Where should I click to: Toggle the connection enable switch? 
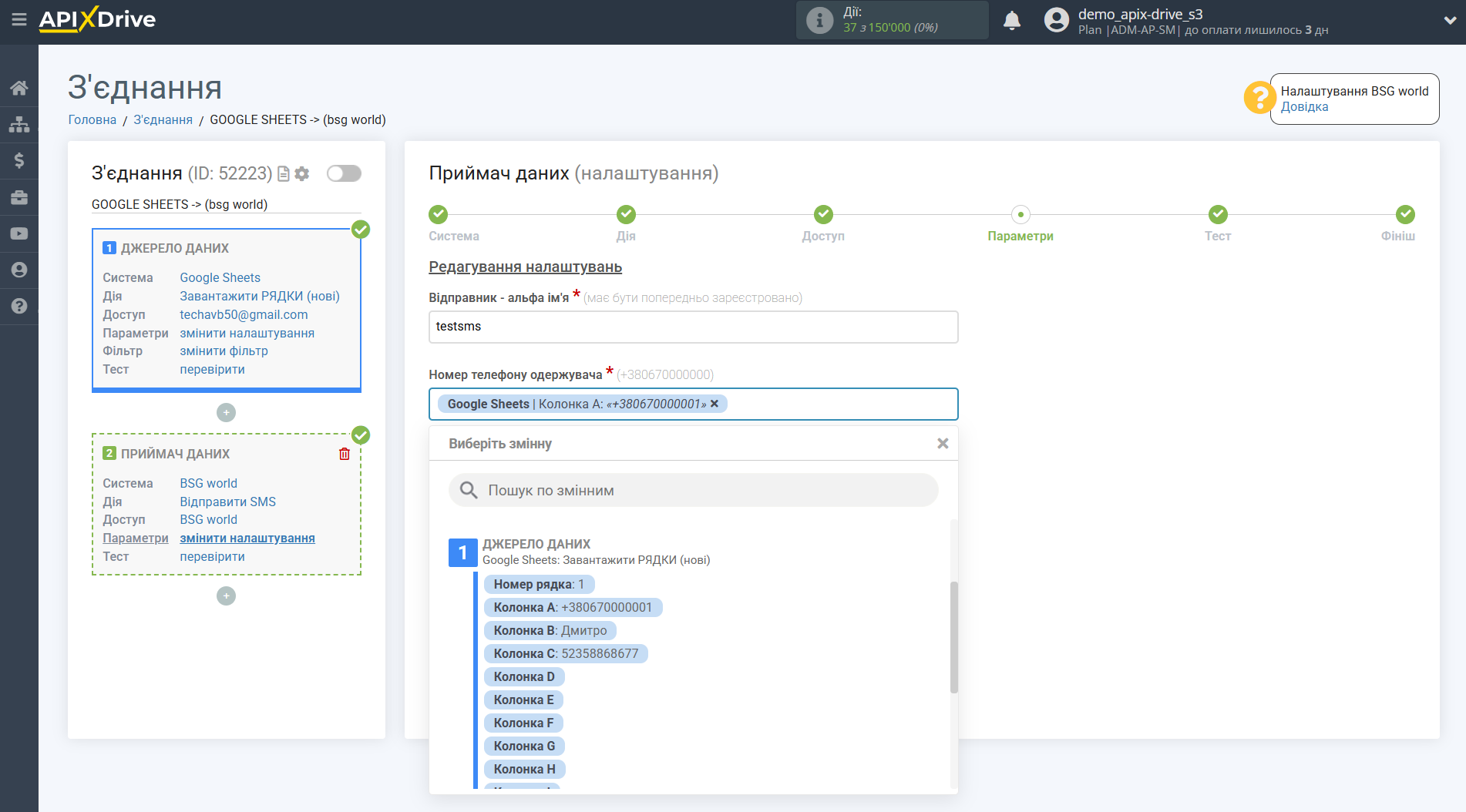344,173
